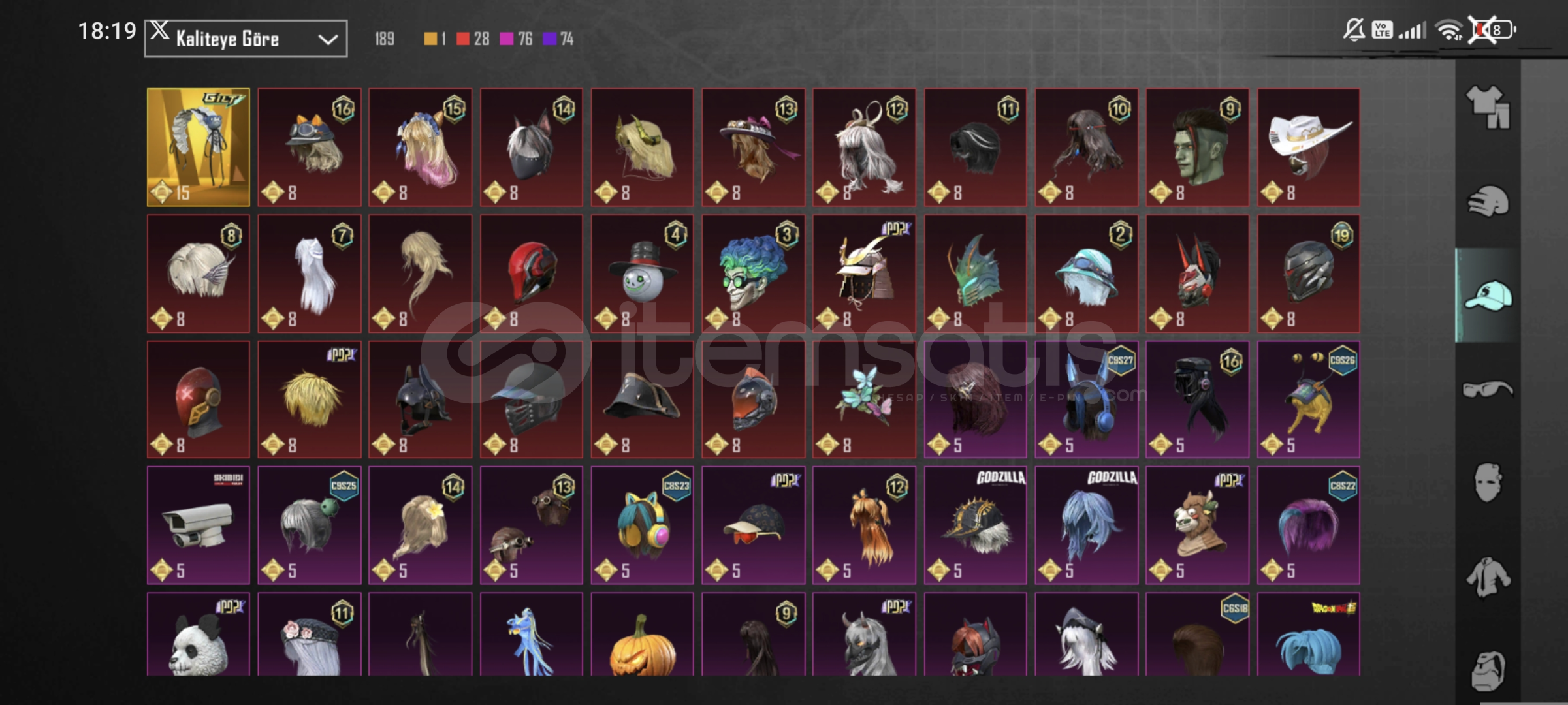
Task: Pick the snowman top hat headgear
Action: [642, 274]
